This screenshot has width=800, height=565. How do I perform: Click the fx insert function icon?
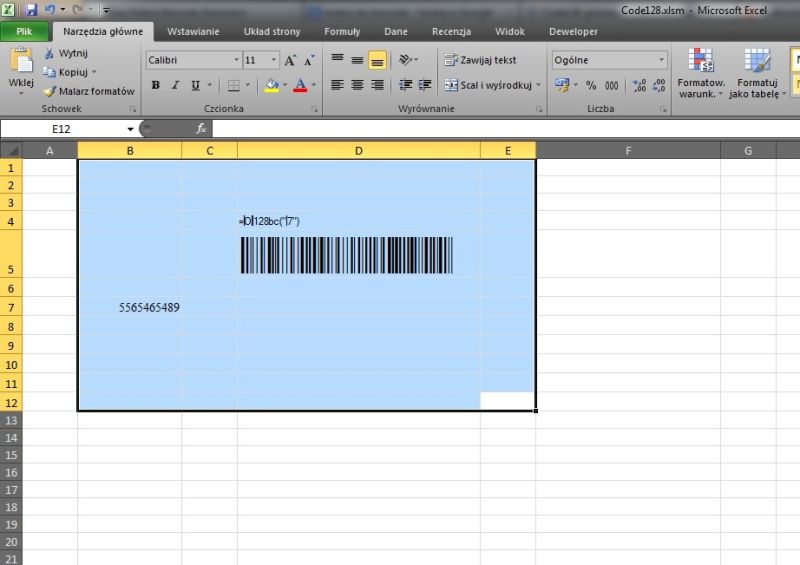pos(200,129)
